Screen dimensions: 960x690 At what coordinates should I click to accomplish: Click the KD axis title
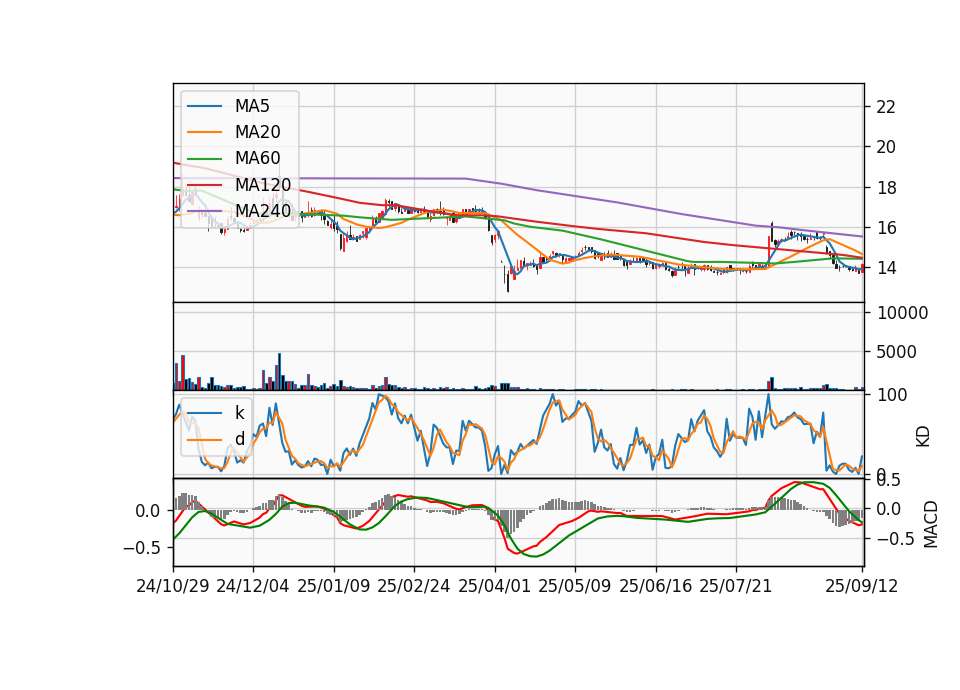pyautogui.click(x=923, y=436)
